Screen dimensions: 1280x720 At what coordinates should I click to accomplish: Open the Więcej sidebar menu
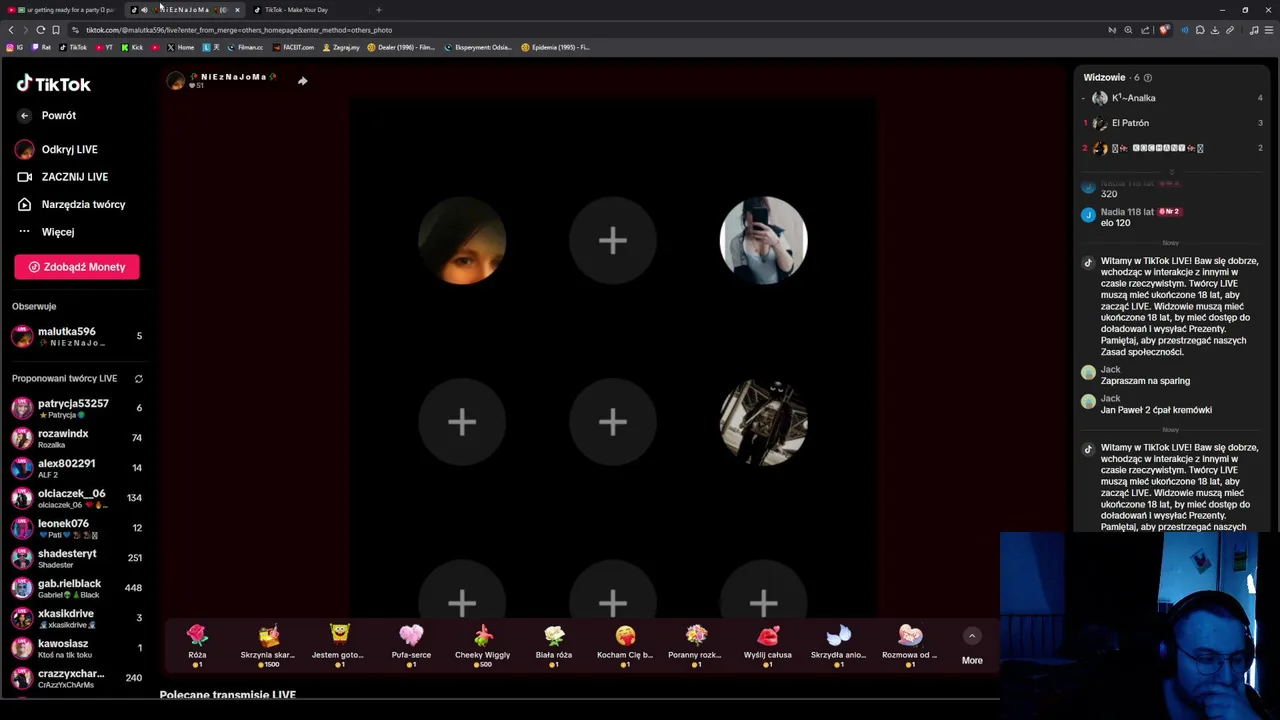tap(46, 232)
